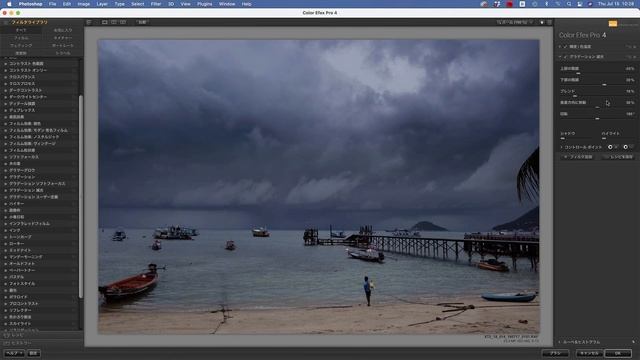Select the ウェディング category tab
Image resolution: width=640 pixels, height=360 pixels.
[x=21, y=46]
